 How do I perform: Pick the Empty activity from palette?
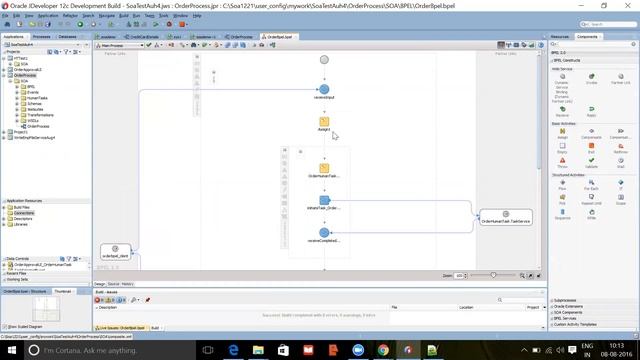point(562,148)
